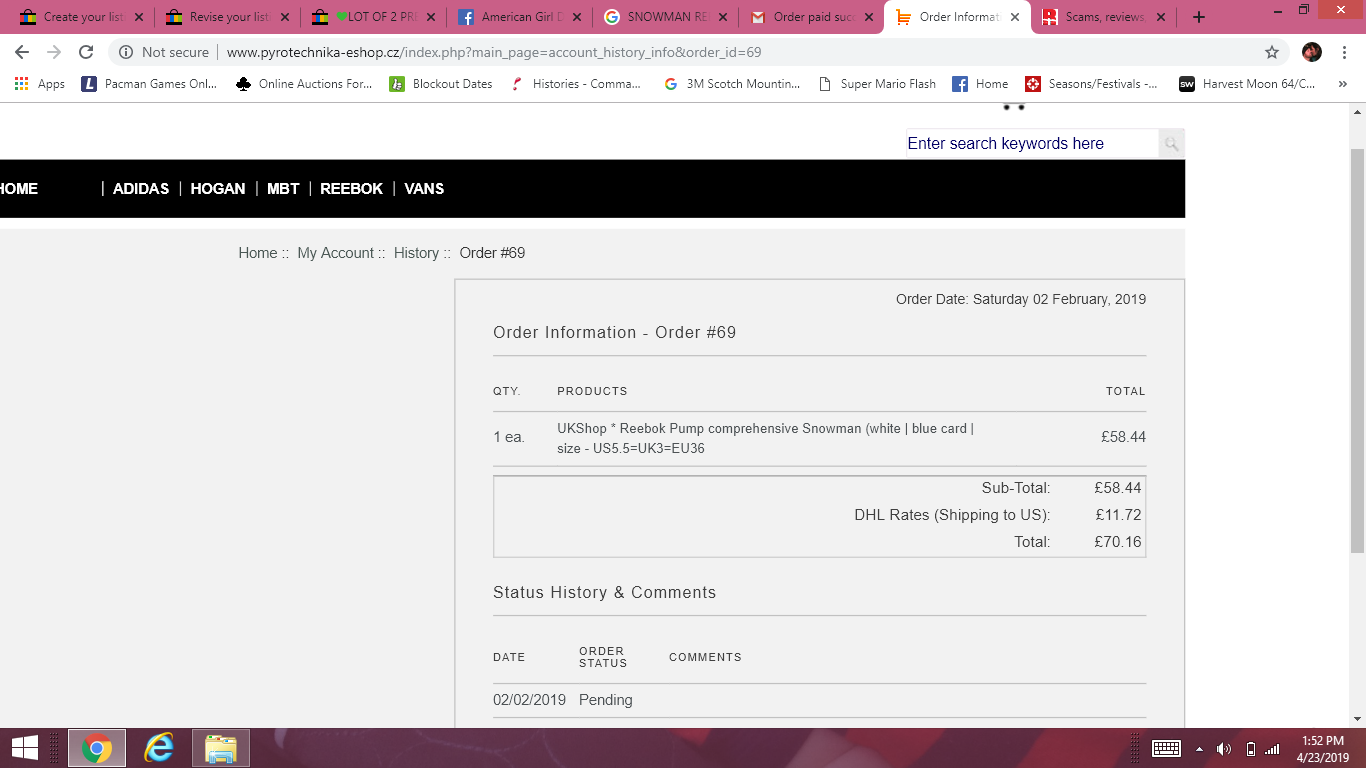The image size is (1366, 768).
Task: Open the HOGAN category
Action: pos(218,189)
